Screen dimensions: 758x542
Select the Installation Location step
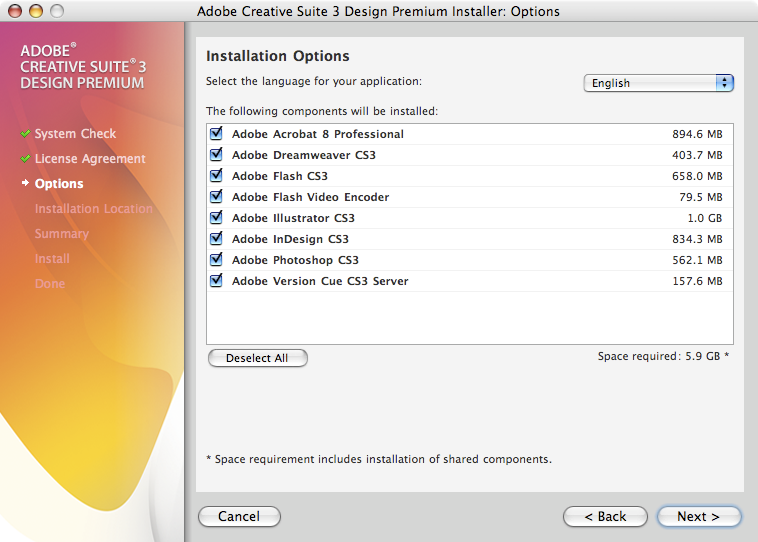pyautogui.click(x=94, y=209)
